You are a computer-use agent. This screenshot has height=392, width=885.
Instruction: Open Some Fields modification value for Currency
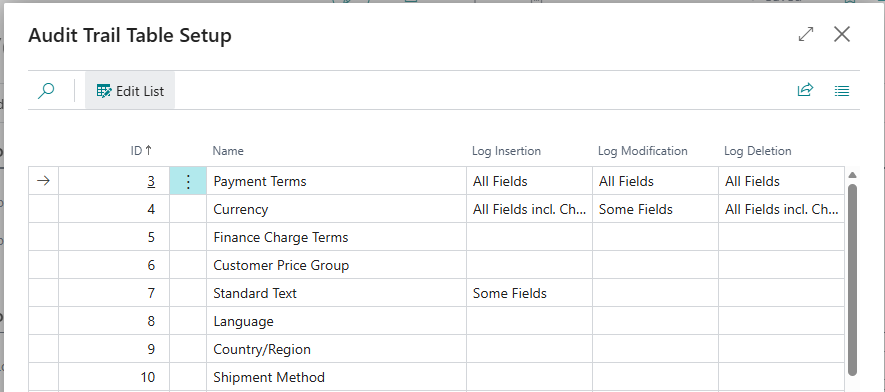click(x=655, y=209)
